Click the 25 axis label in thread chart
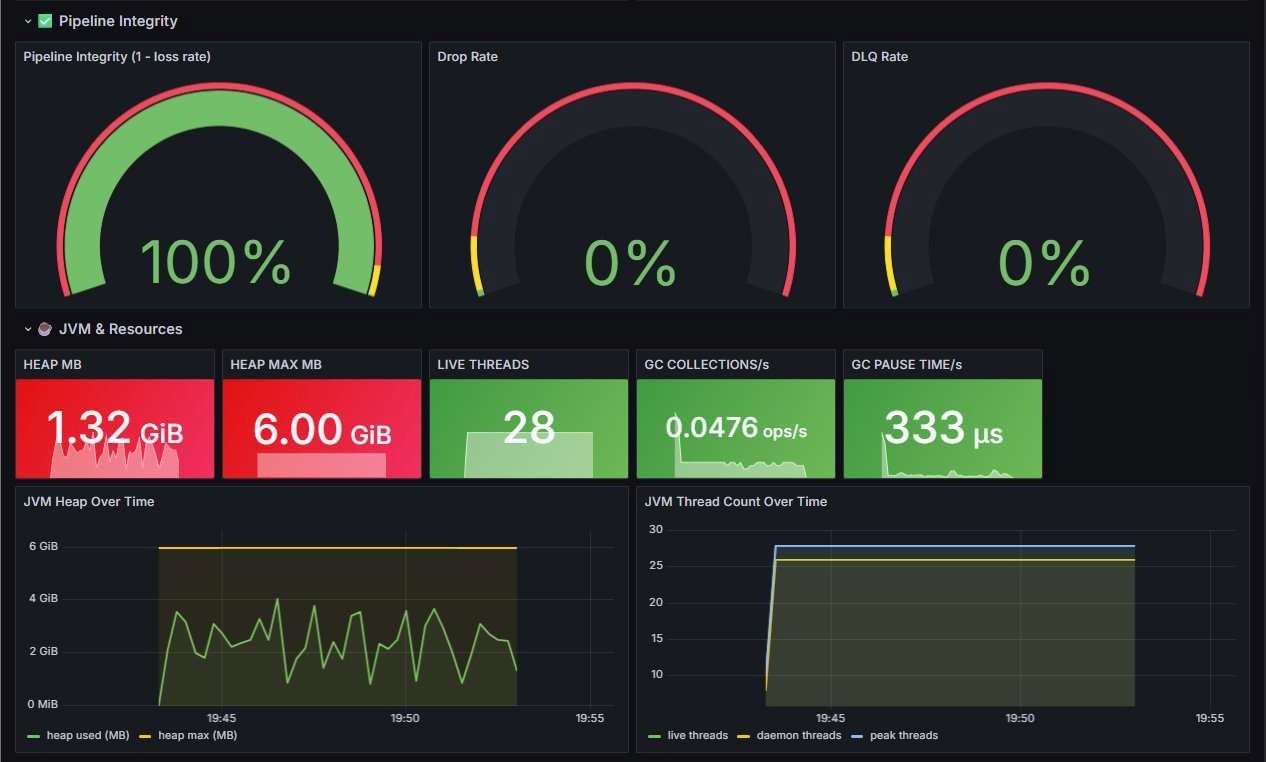 656,565
